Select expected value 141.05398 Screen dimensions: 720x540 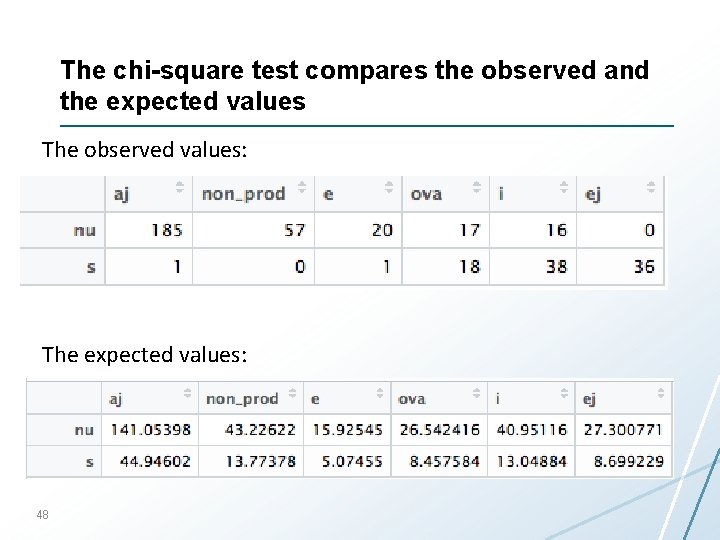click(150, 430)
